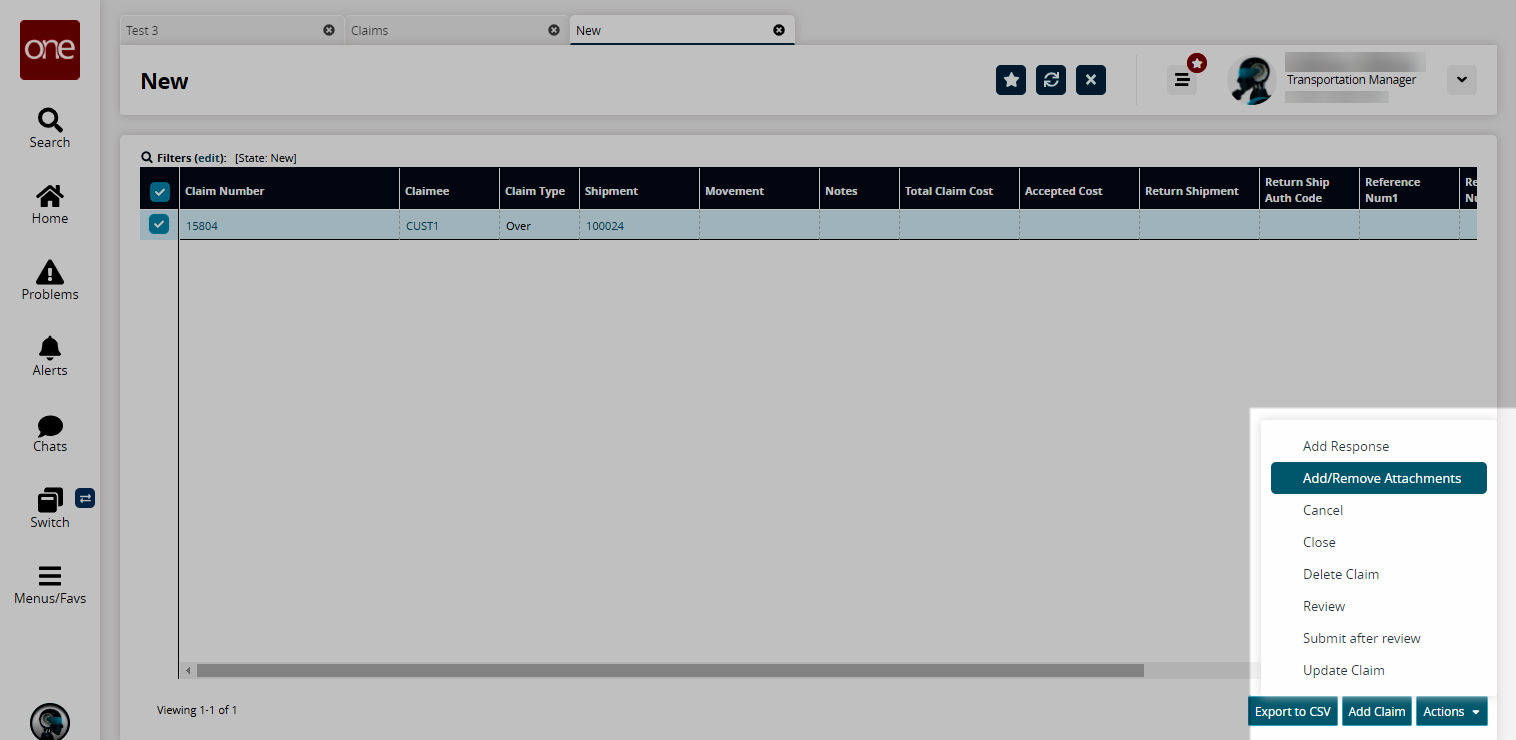Screen dimensions: 1516x740
Task: Close the Claims tab
Action: click(x=554, y=30)
